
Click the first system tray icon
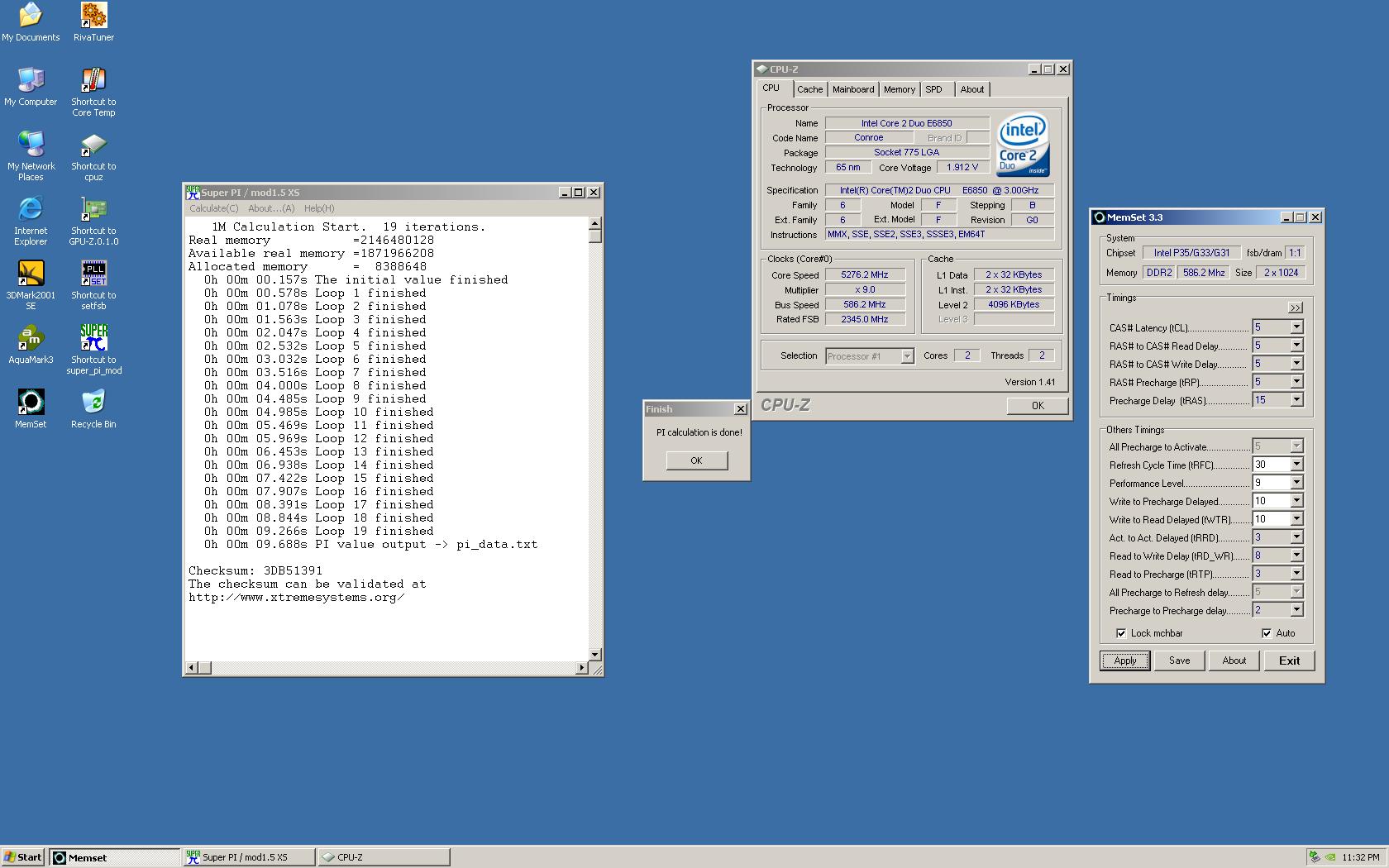pyautogui.click(x=1315, y=857)
